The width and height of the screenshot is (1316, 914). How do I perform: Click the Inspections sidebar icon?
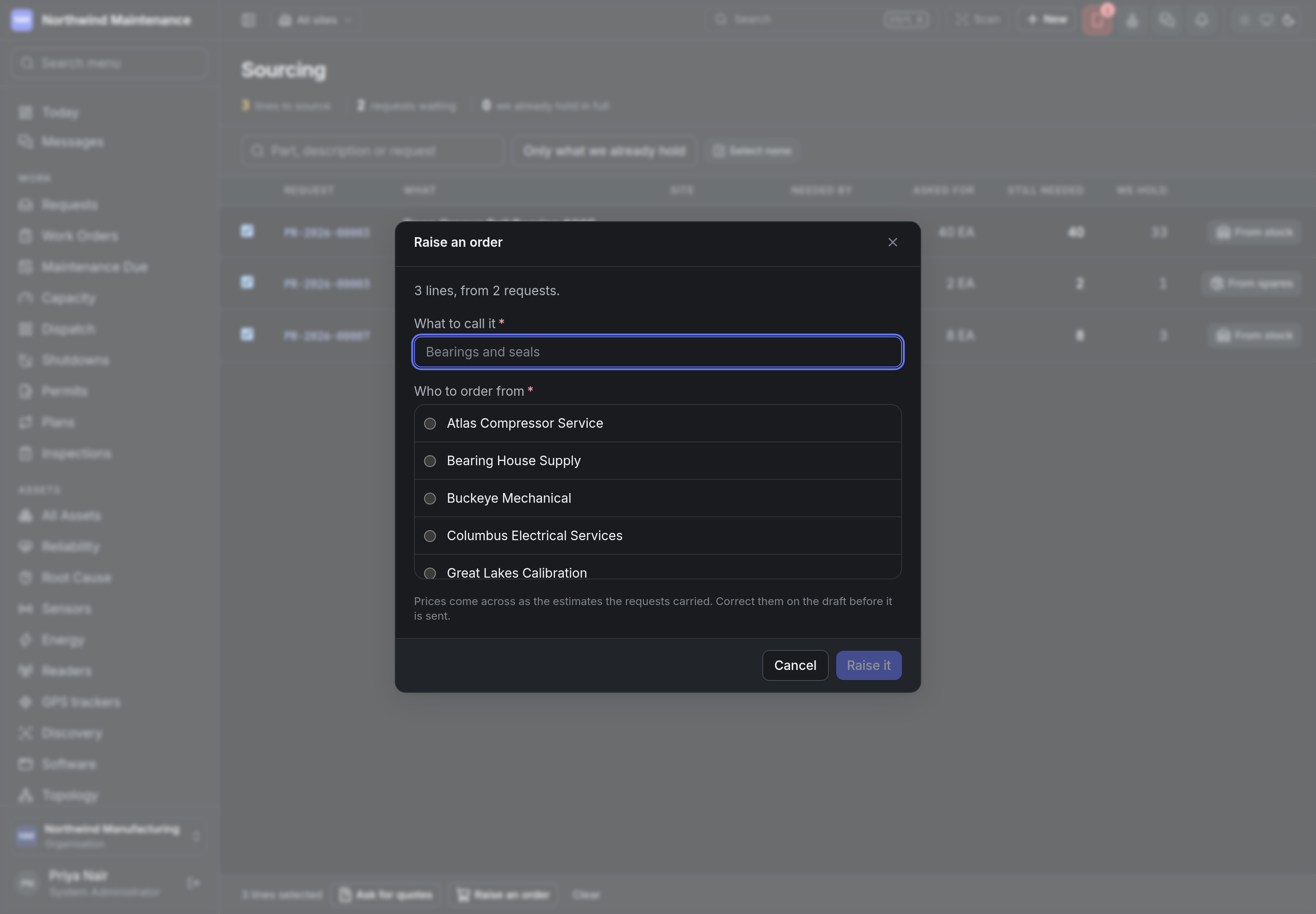pos(25,453)
